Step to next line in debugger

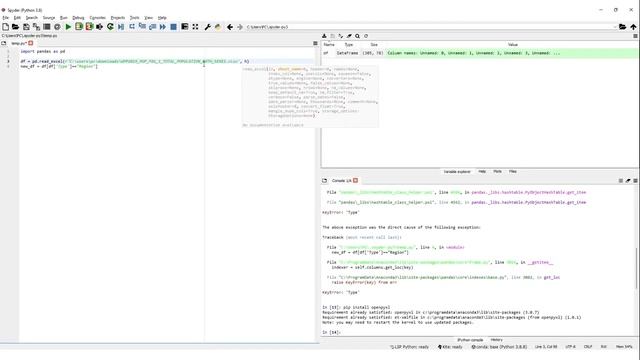tap(132, 27)
